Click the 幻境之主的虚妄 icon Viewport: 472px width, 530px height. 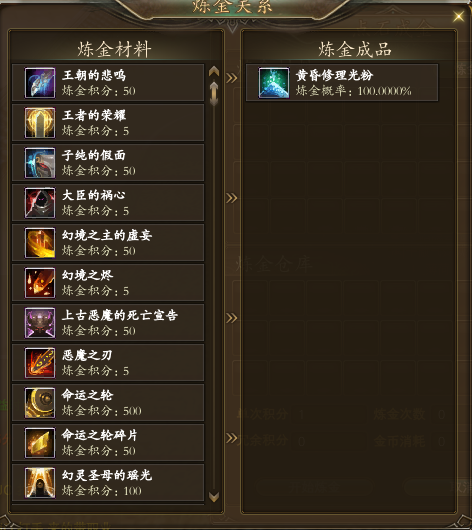(x=40, y=243)
